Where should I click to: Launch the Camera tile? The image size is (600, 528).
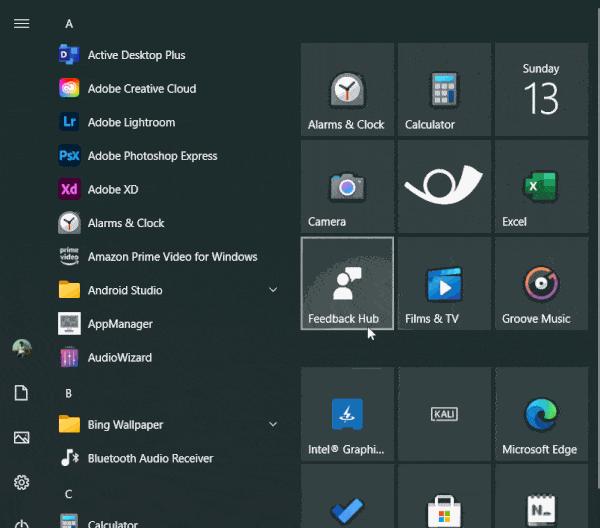(x=347, y=187)
